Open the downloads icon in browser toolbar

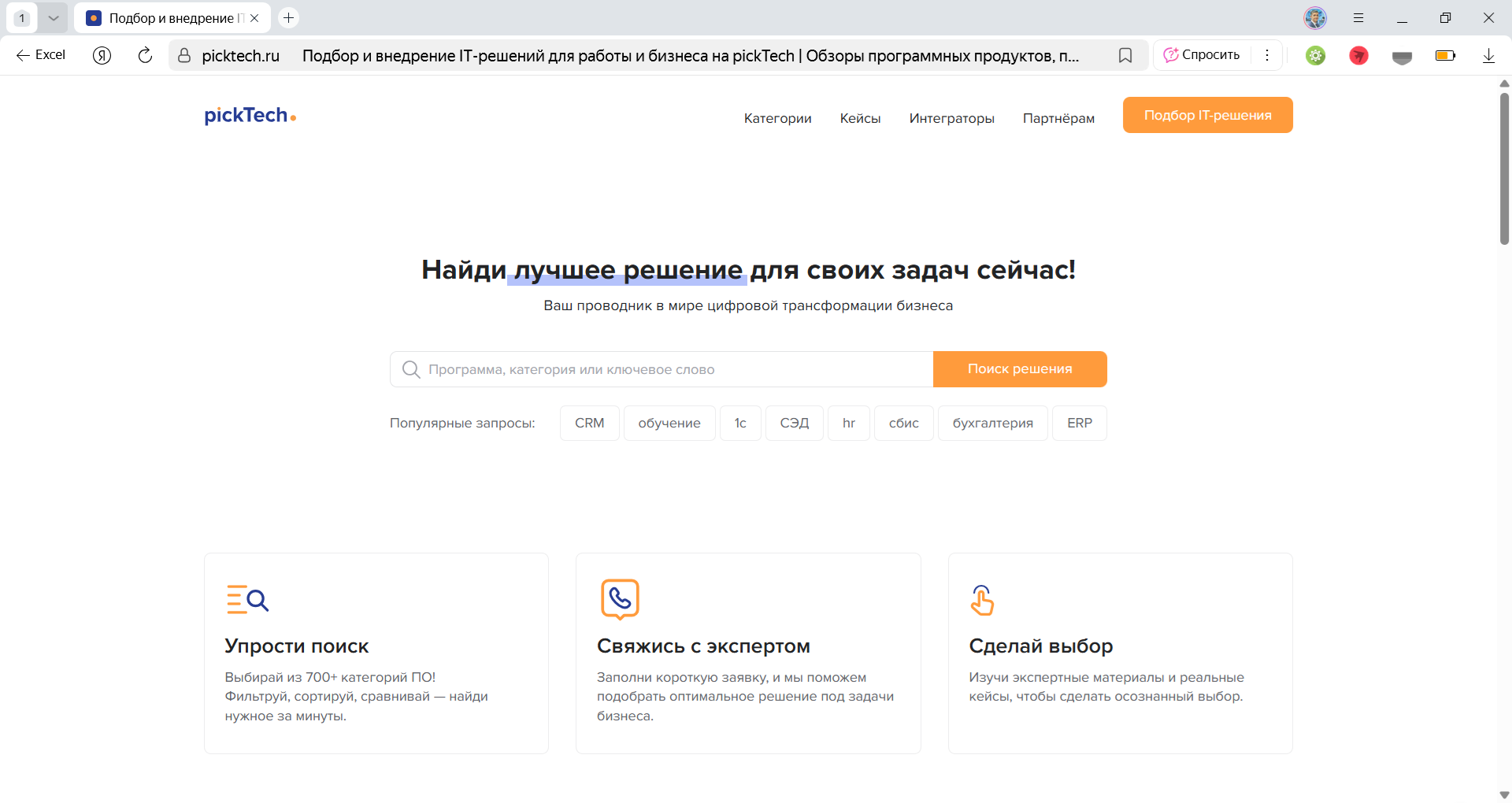1489,55
